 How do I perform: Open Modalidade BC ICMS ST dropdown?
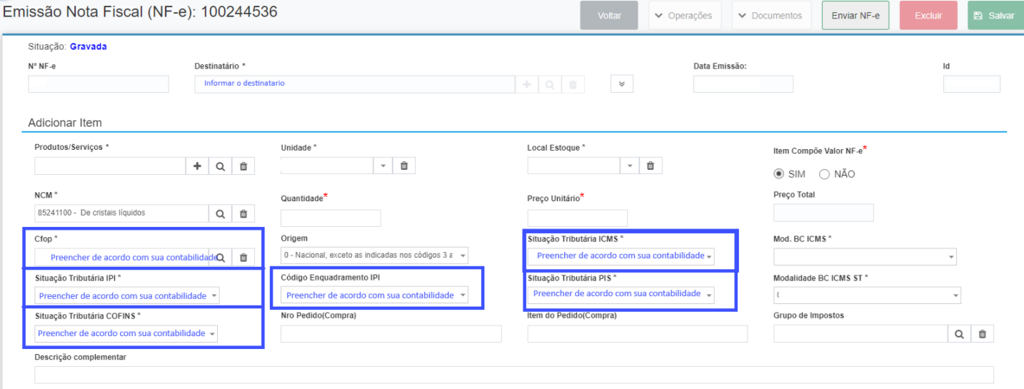pyautogui.click(x=867, y=296)
